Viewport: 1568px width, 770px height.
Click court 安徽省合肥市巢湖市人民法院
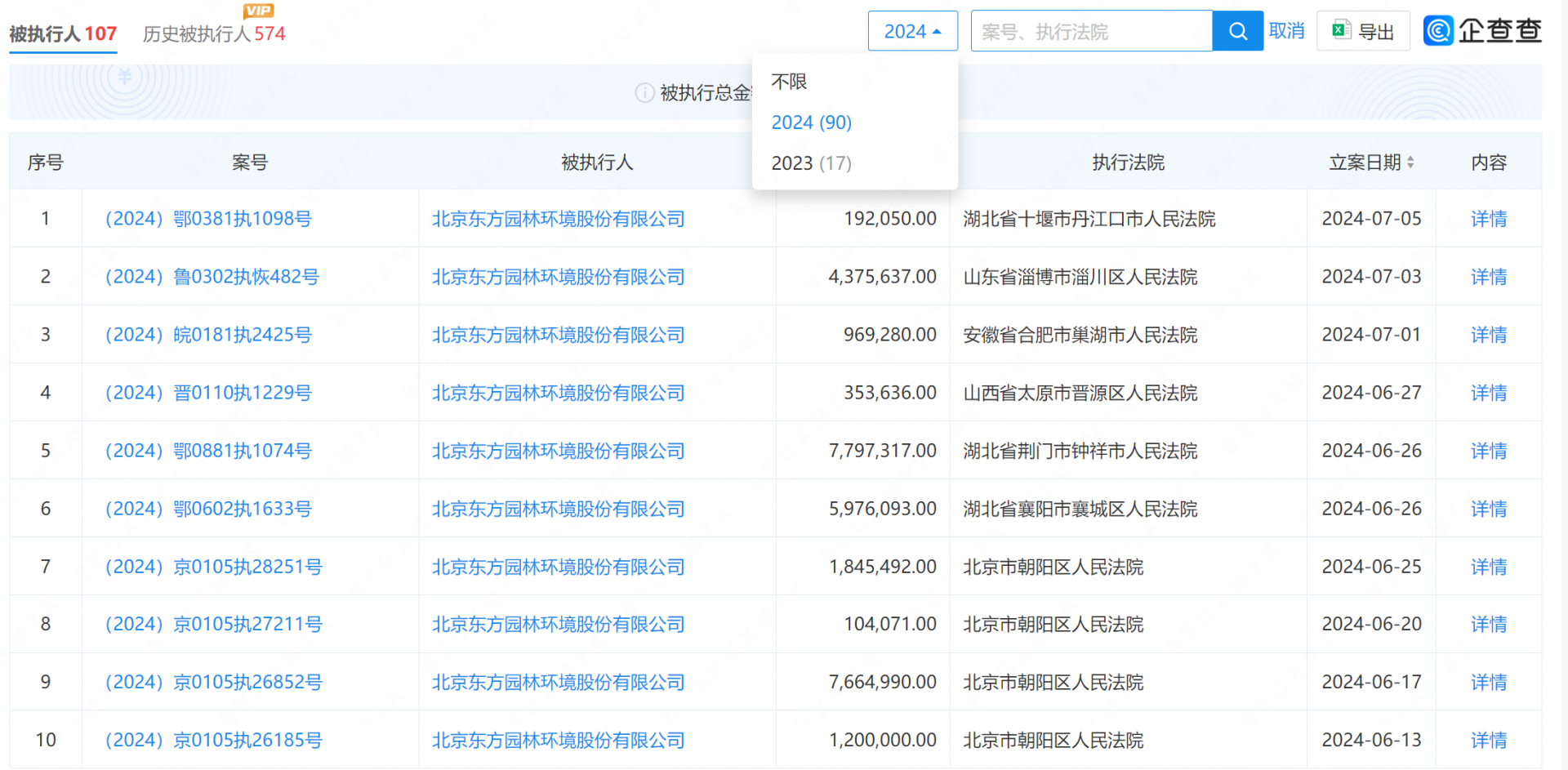[1080, 335]
